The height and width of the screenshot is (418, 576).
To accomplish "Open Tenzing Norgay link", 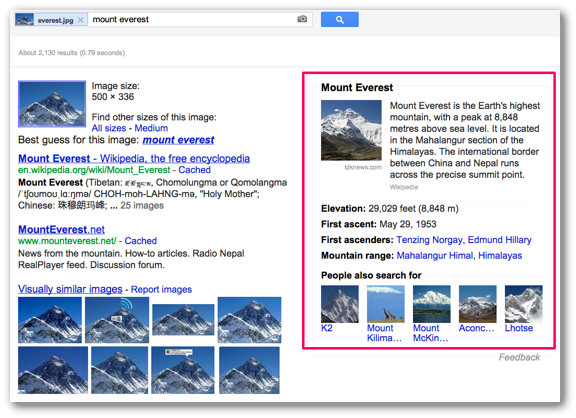I will coord(429,240).
